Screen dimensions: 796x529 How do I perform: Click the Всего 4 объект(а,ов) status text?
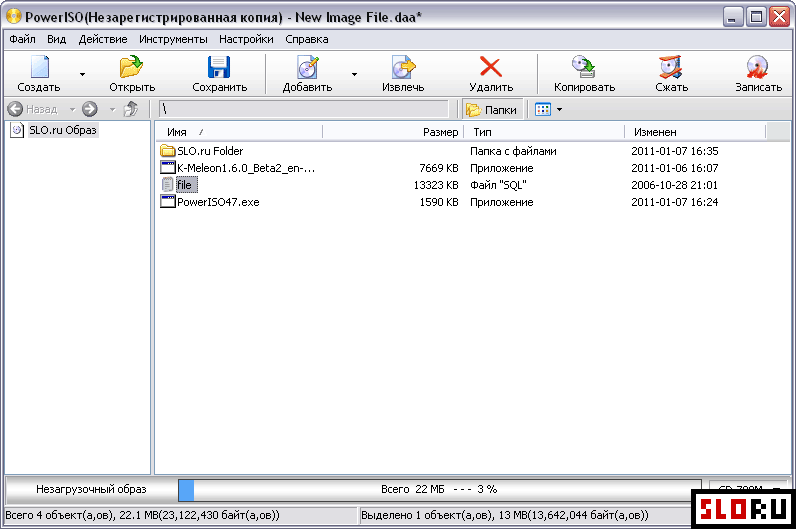click(x=142, y=515)
